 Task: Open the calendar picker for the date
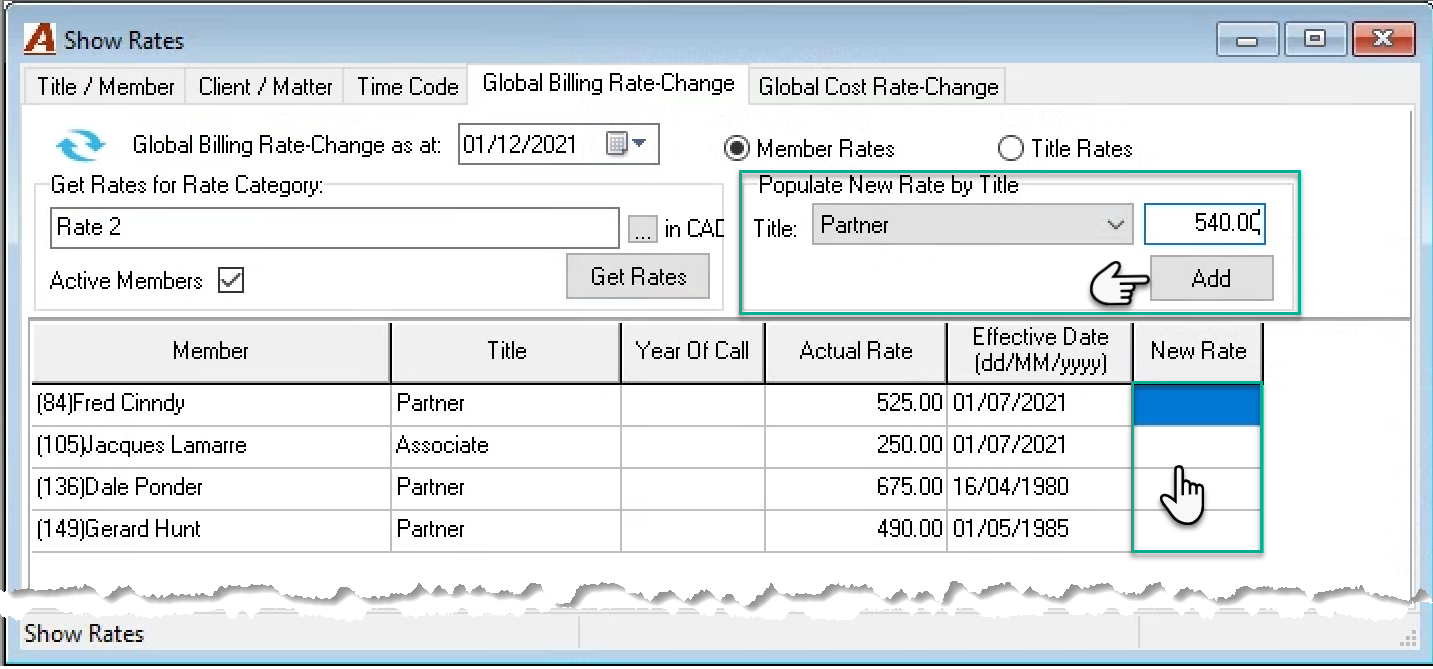(x=628, y=144)
